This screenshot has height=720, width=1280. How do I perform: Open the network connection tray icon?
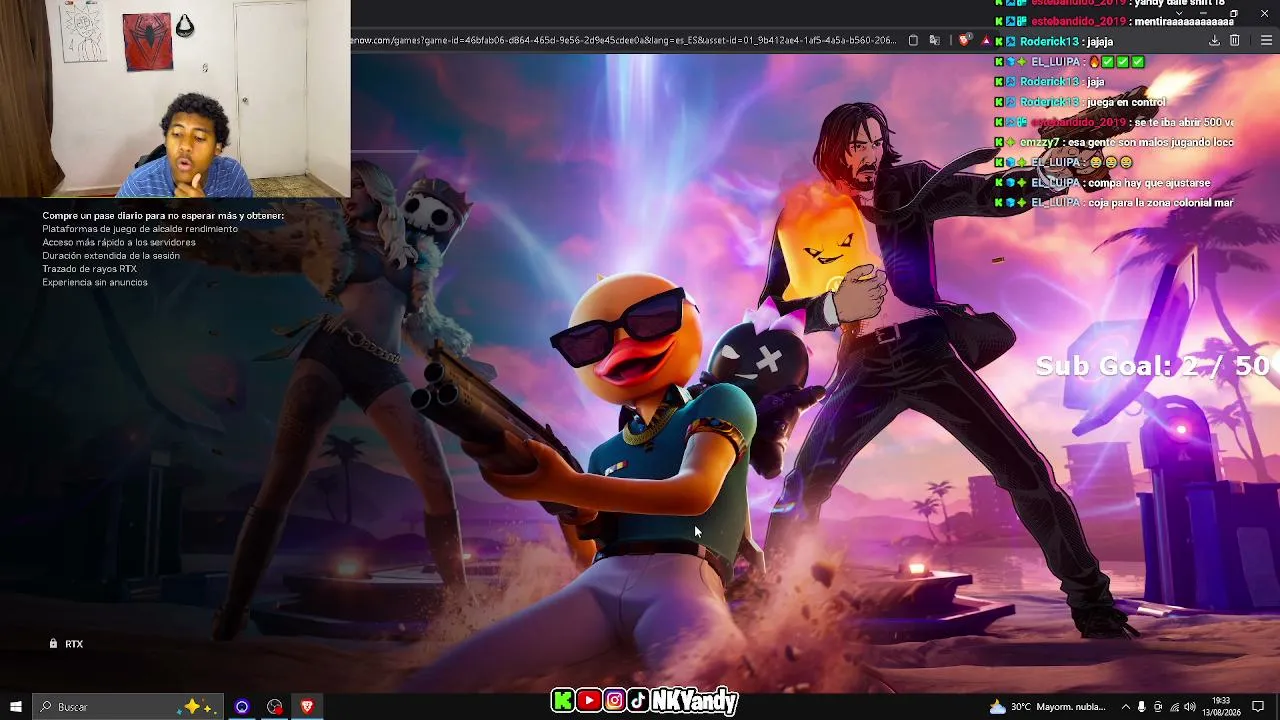[x=1174, y=707]
